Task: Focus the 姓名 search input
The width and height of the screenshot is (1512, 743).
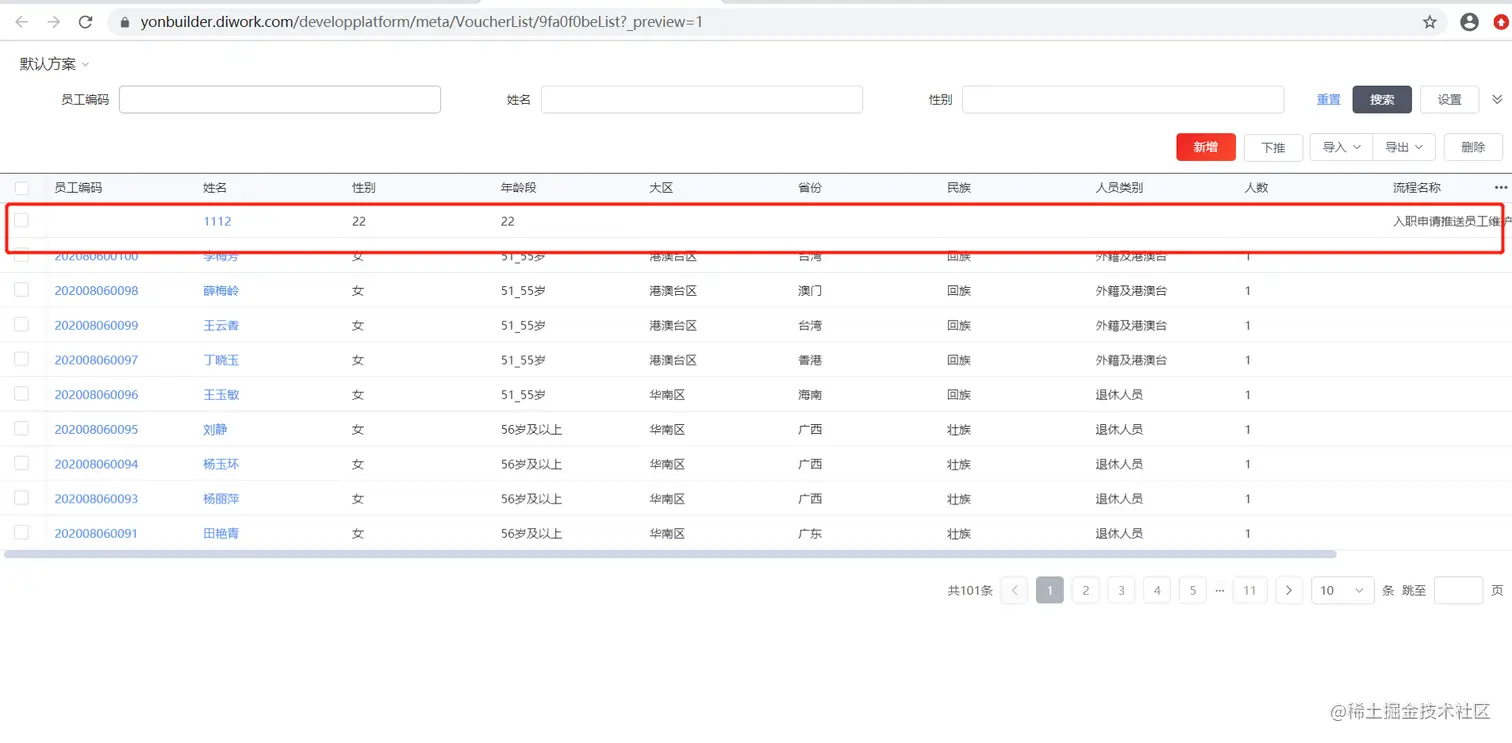Action: [x=702, y=99]
